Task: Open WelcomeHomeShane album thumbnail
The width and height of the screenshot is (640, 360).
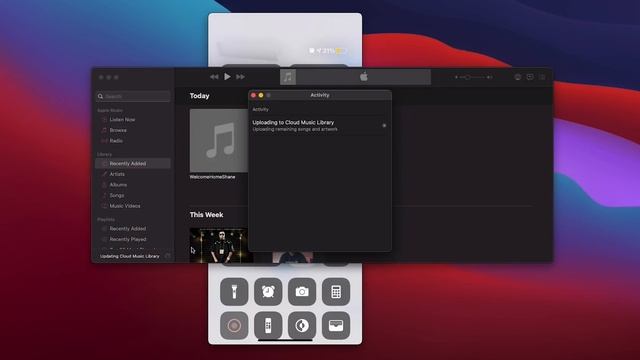Action: click(219, 140)
